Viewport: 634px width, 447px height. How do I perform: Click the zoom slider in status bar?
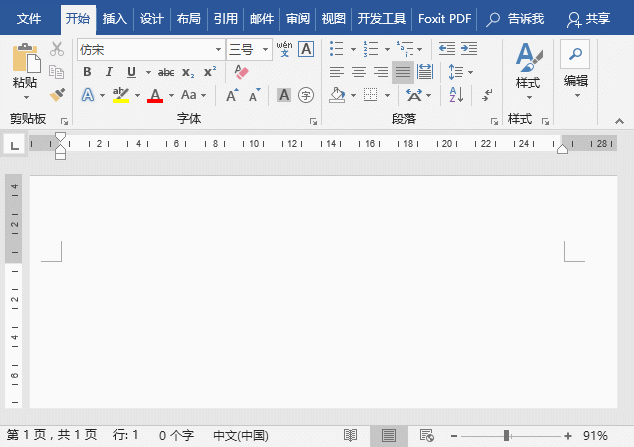click(x=507, y=436)
